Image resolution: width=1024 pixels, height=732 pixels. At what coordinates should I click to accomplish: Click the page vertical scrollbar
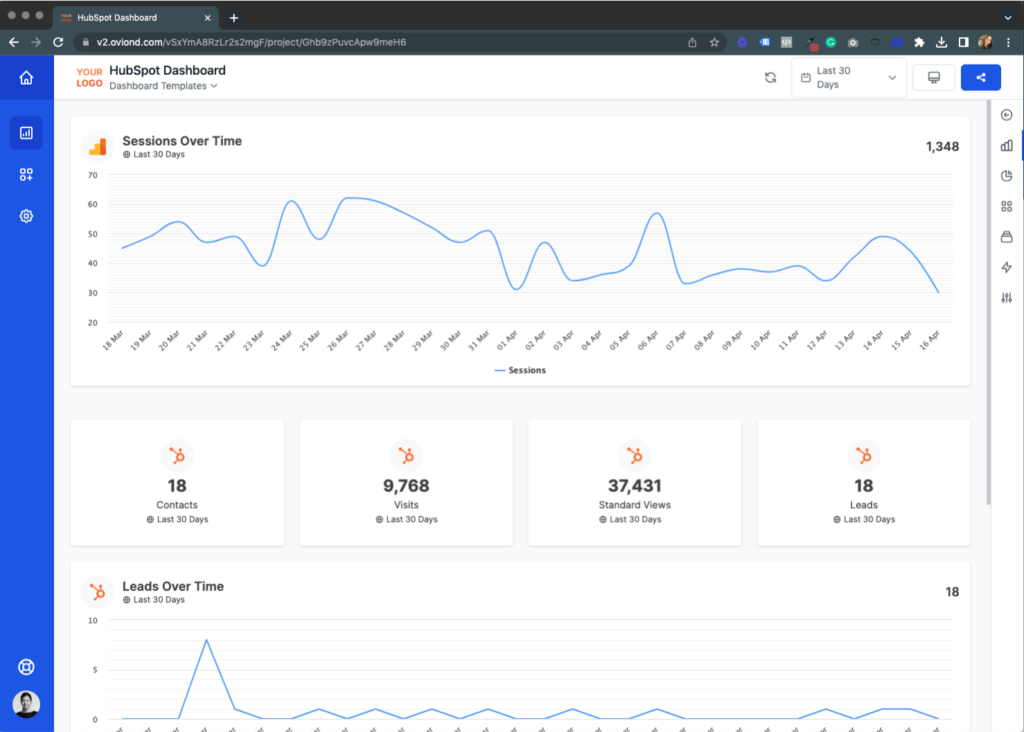[989, 302]
